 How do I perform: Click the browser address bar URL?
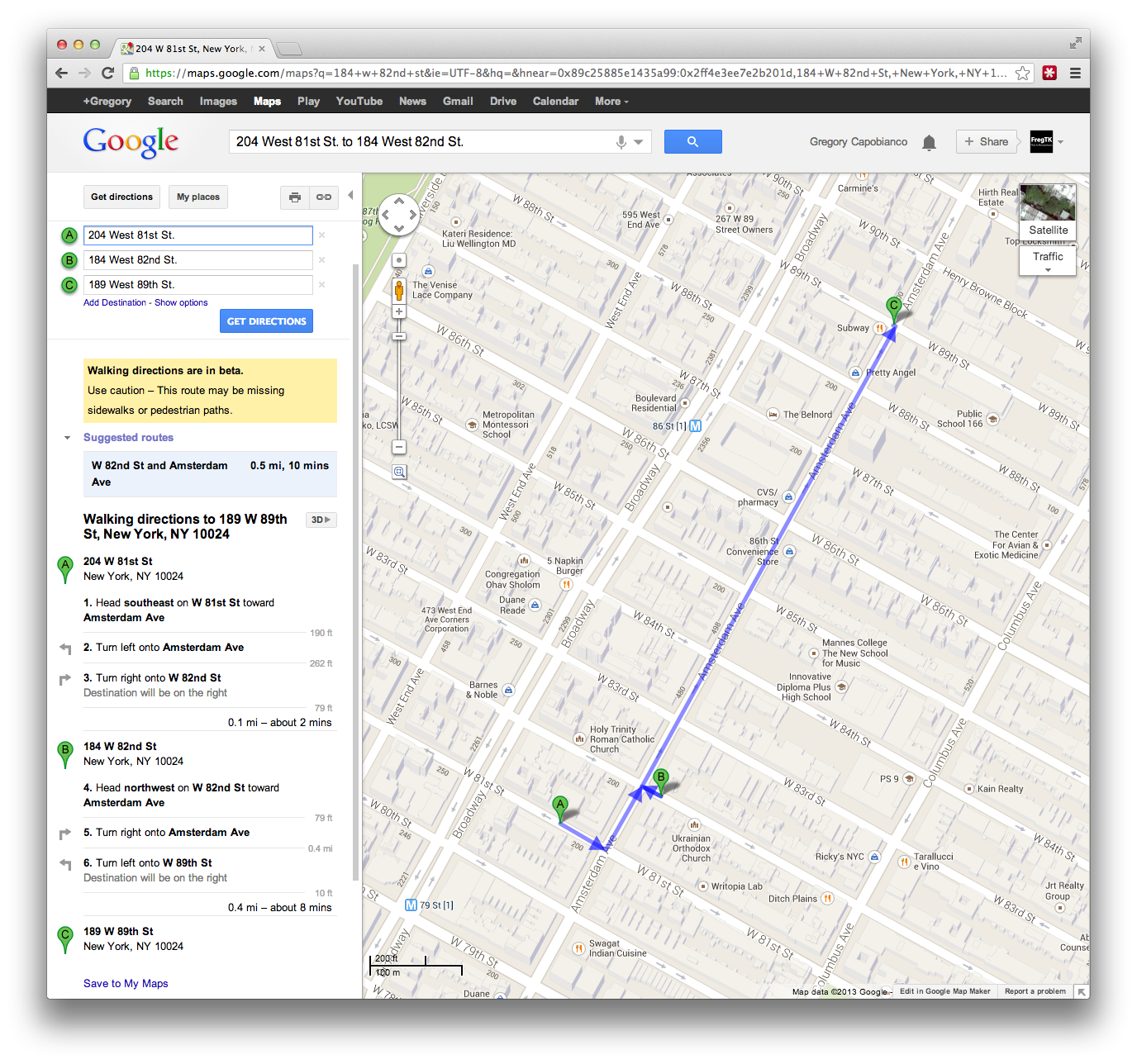(576, 73)
